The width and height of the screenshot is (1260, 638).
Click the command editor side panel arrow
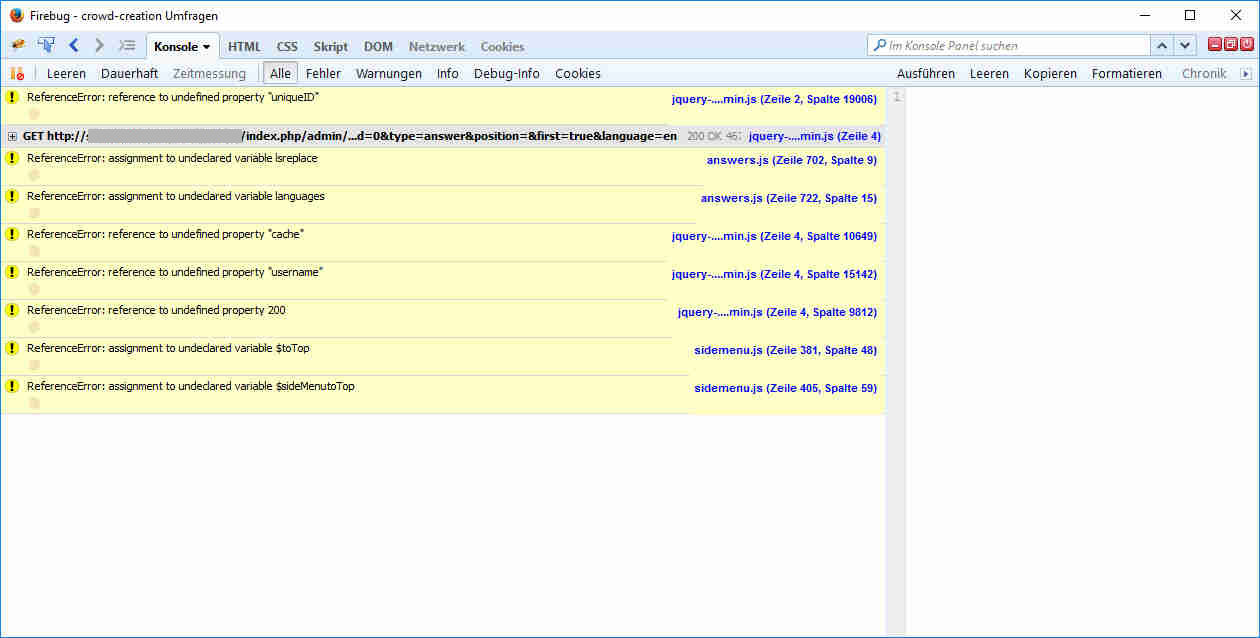(x=1245, y=73)
